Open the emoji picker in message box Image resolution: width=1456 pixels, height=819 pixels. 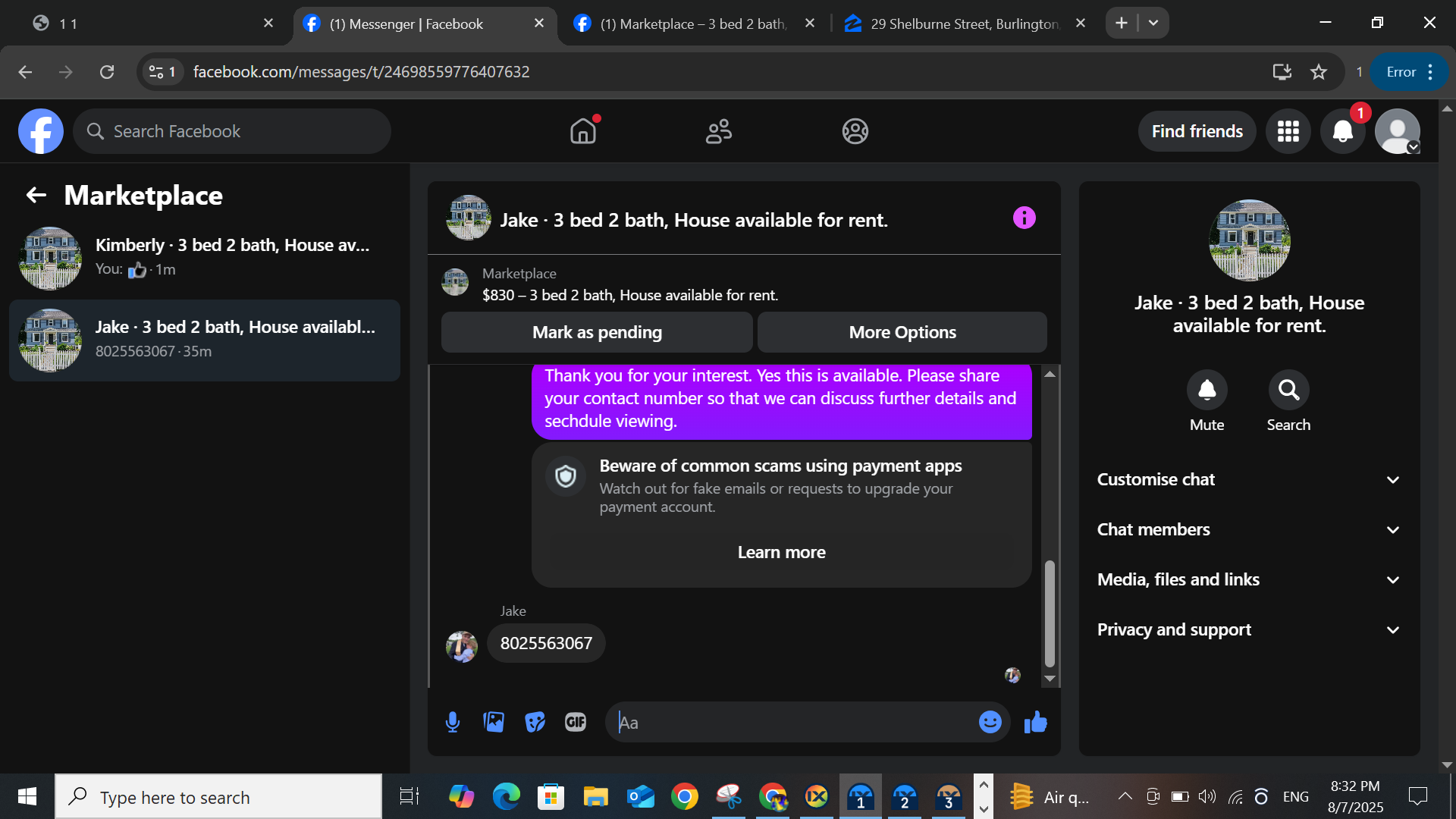pos(990,722)
